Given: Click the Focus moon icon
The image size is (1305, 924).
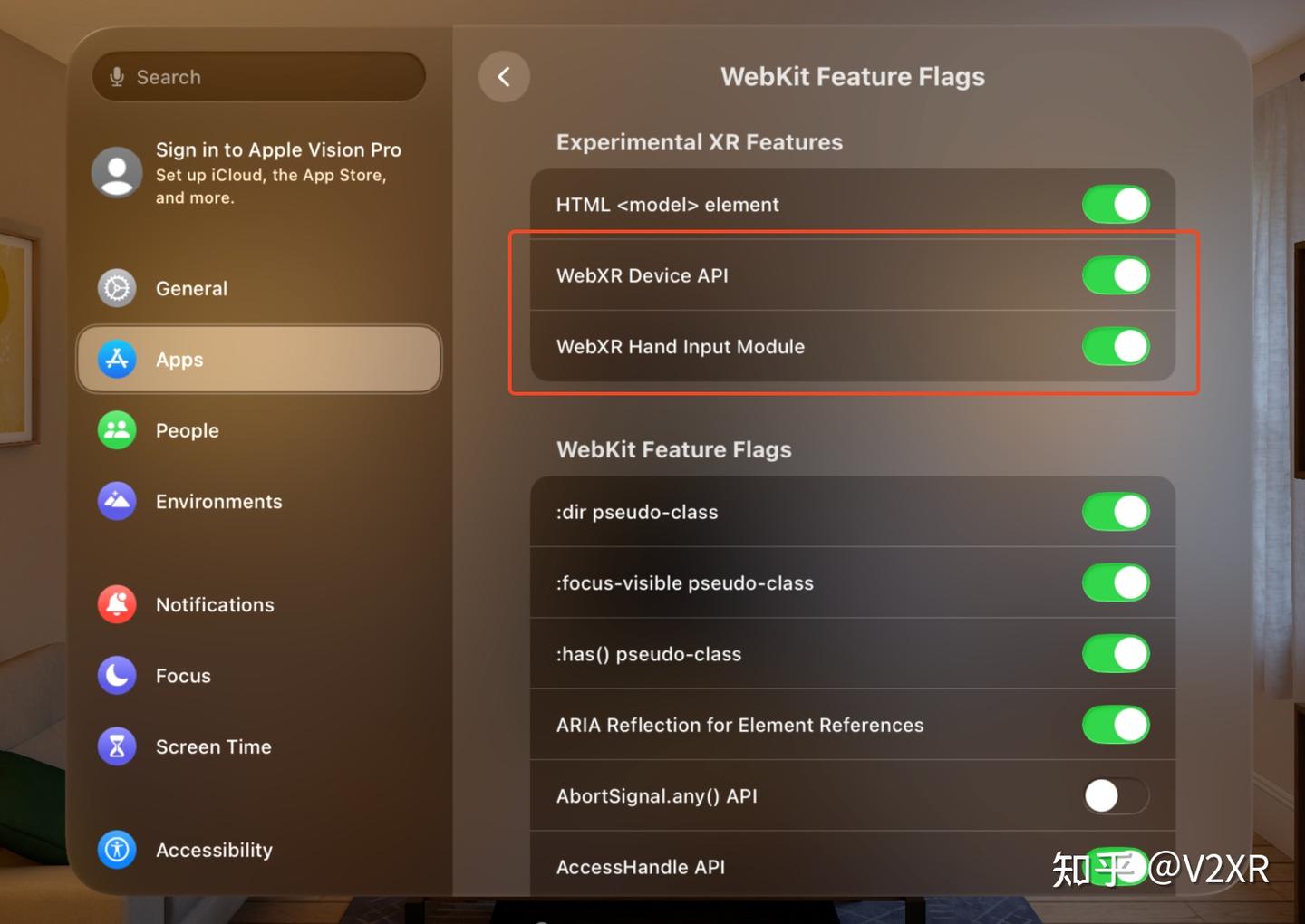Looking at the screenshot, I should pos(117,675).
